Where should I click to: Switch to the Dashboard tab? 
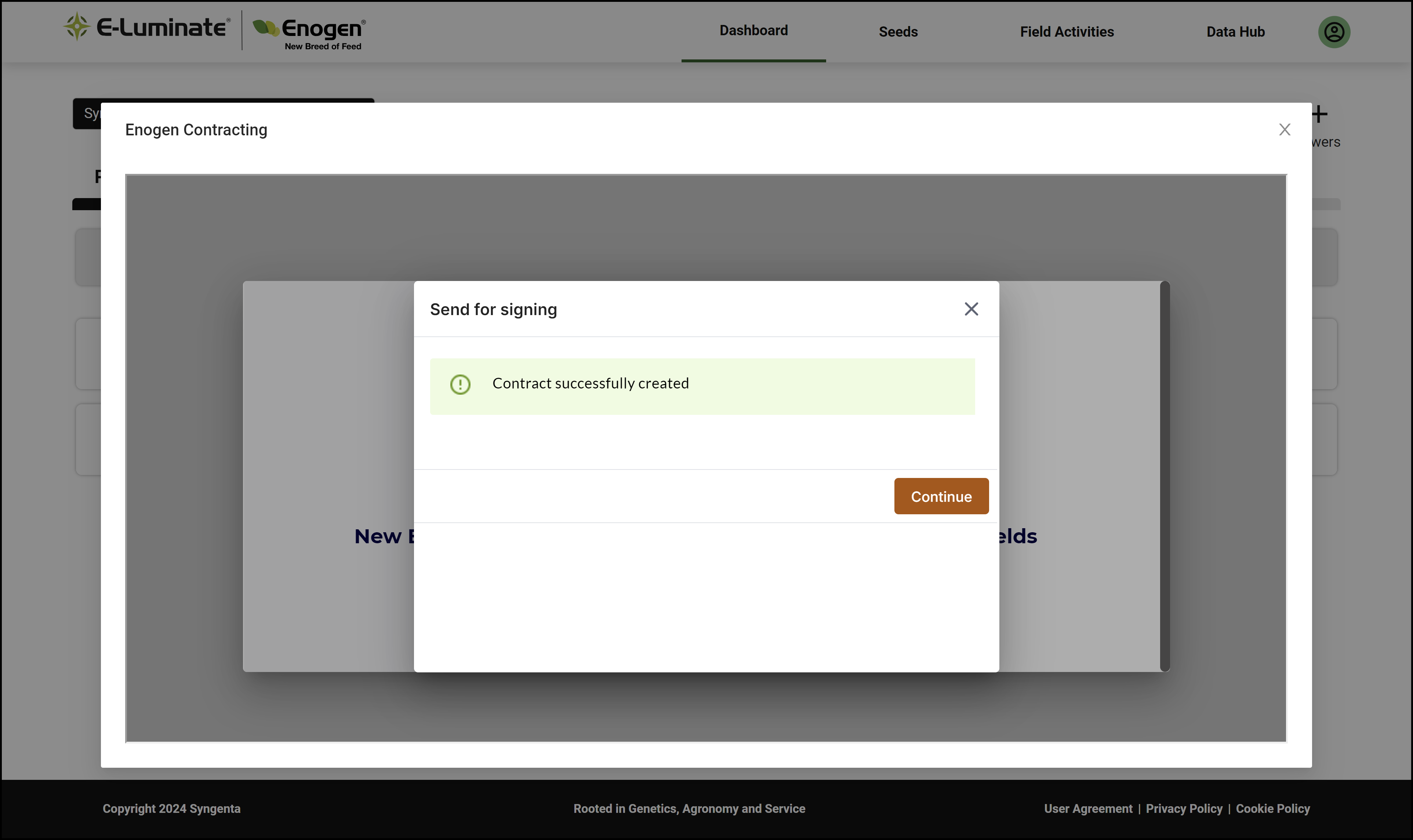pos(753,30)
